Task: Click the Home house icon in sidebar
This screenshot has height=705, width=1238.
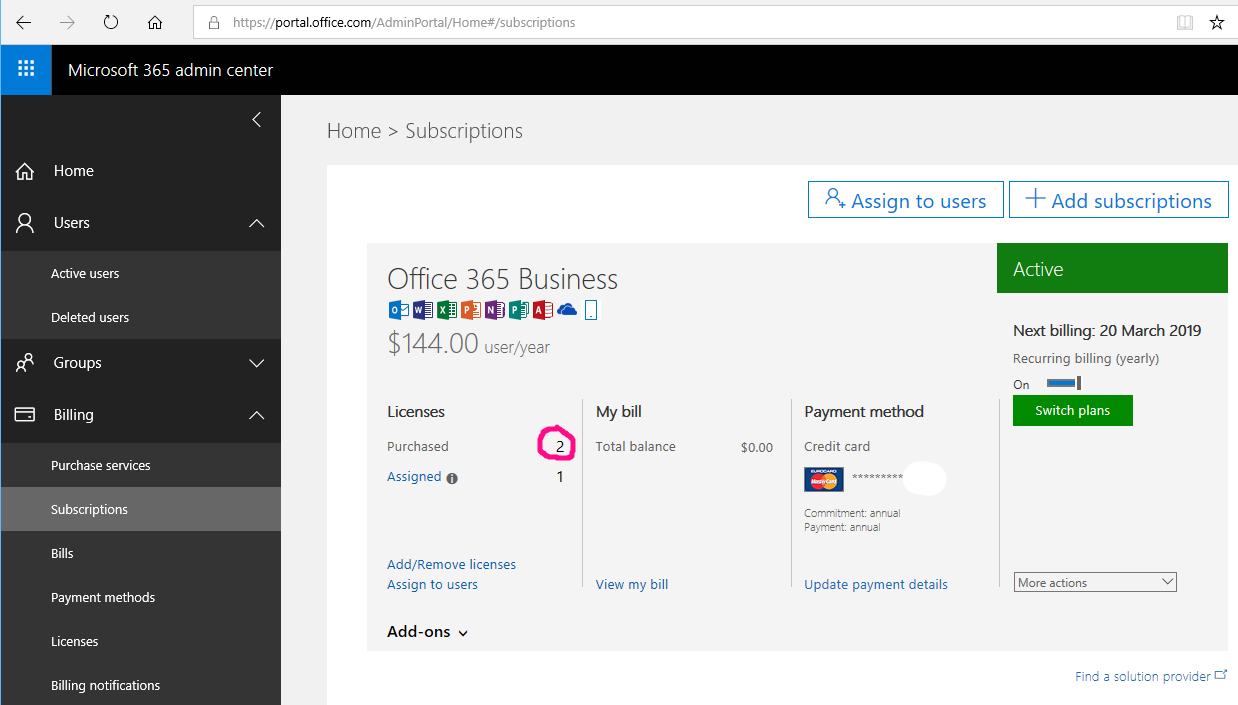Action: coord(26,171)
